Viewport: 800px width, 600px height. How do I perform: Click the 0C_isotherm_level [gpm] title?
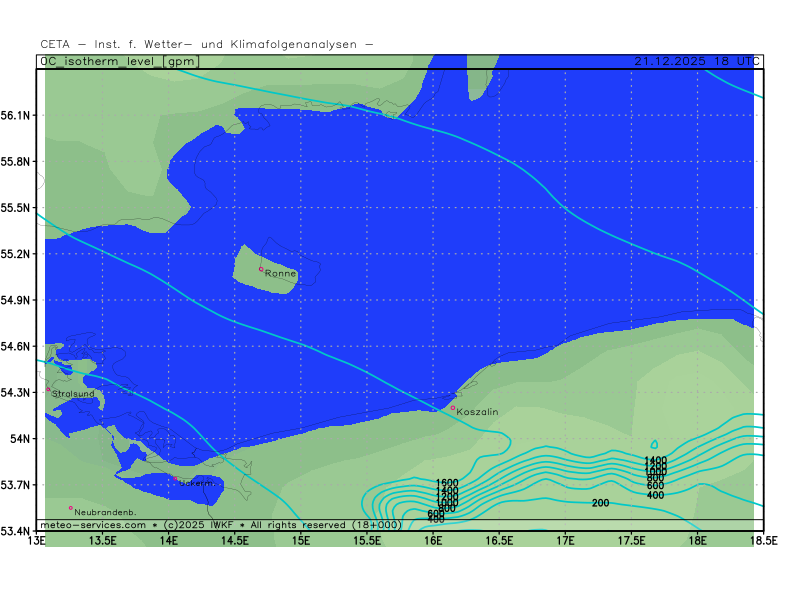pos(120,61)
